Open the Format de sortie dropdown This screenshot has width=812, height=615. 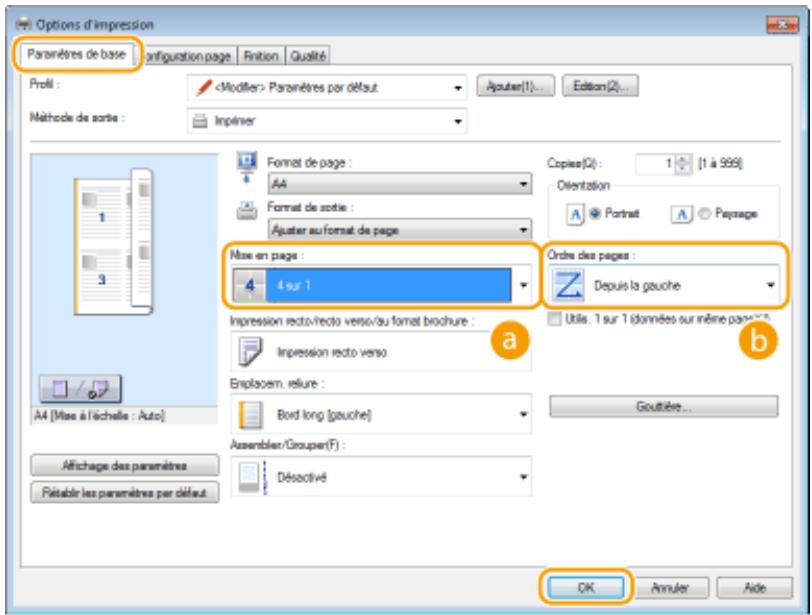[x=399, y=229]
